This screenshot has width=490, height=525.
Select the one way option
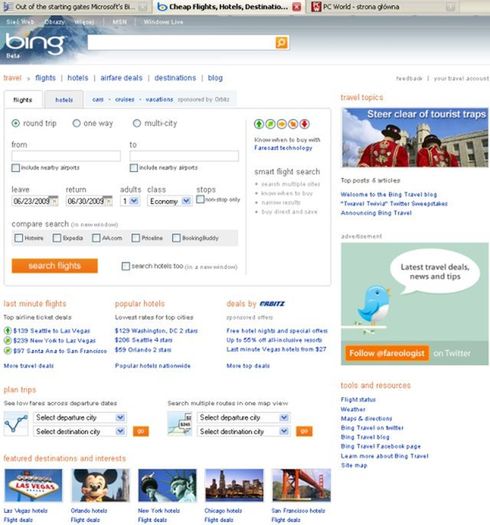pos(76,123)
